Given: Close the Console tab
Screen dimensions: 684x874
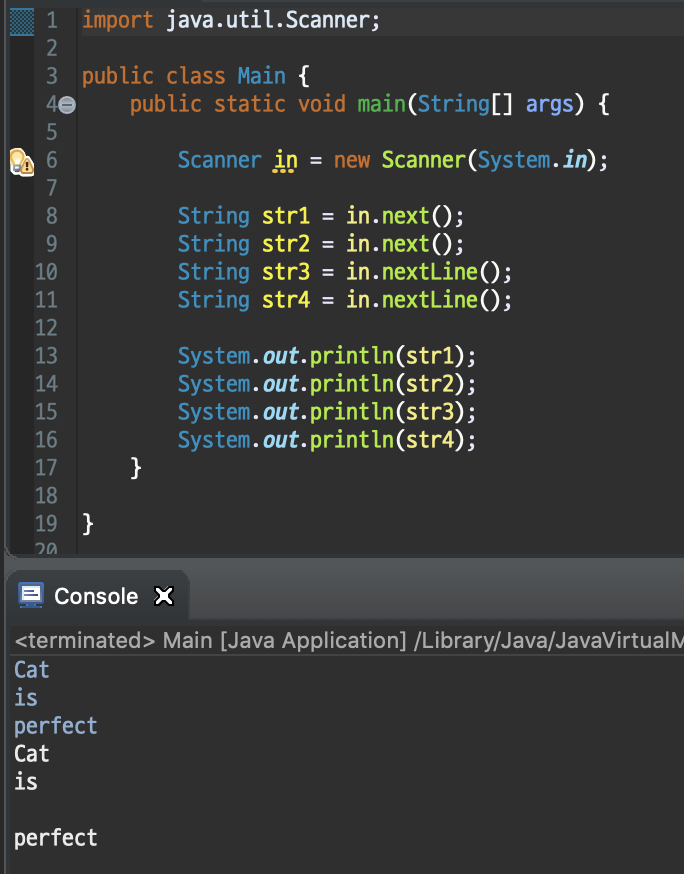Looking at the screenshot, I should click(164, 596).
